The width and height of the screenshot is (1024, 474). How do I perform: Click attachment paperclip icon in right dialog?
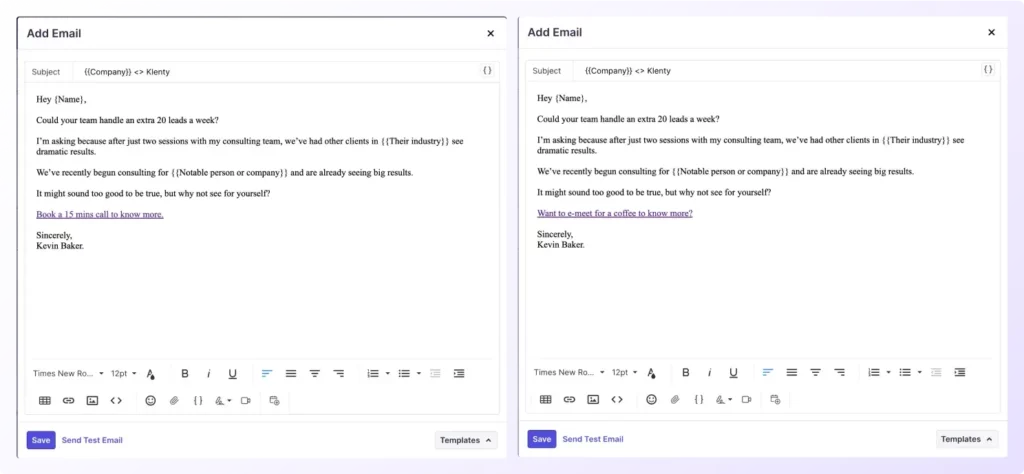[675, 399]
